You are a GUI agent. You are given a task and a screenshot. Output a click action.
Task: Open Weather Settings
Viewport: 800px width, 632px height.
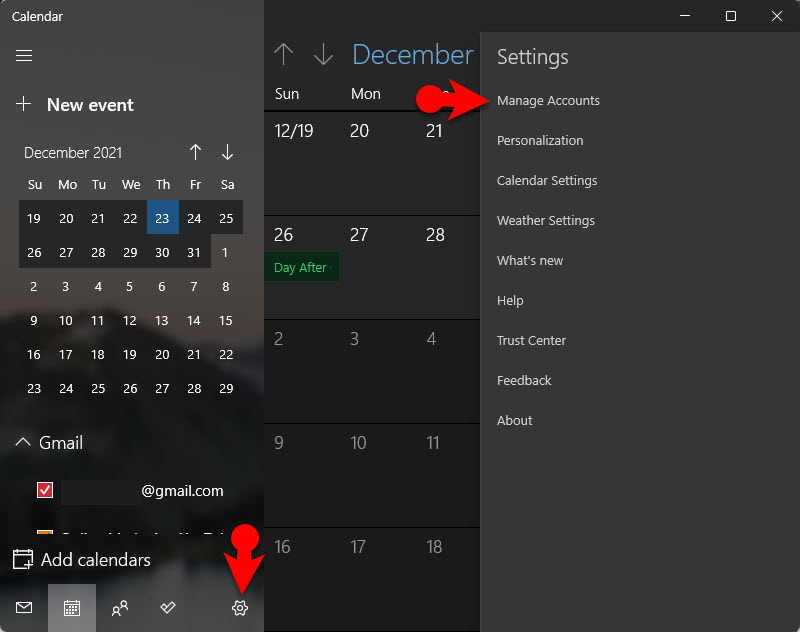(546, 221)
